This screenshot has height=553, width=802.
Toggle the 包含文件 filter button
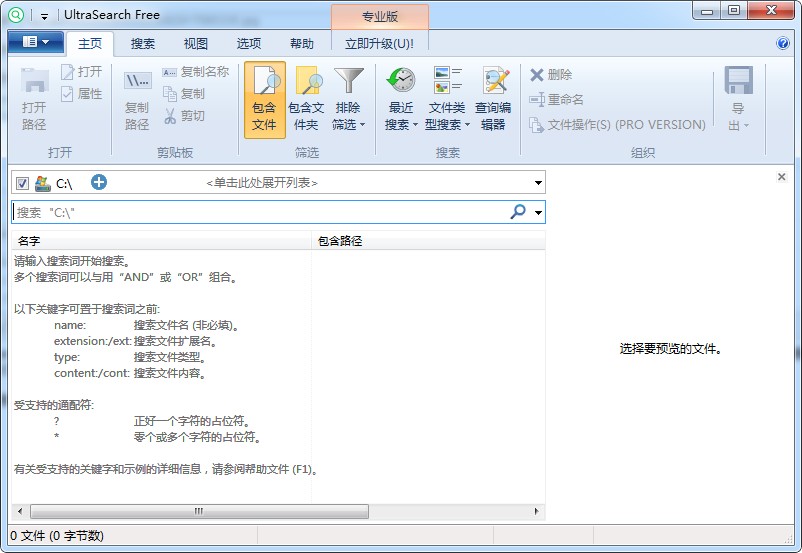tap(264, 100)
